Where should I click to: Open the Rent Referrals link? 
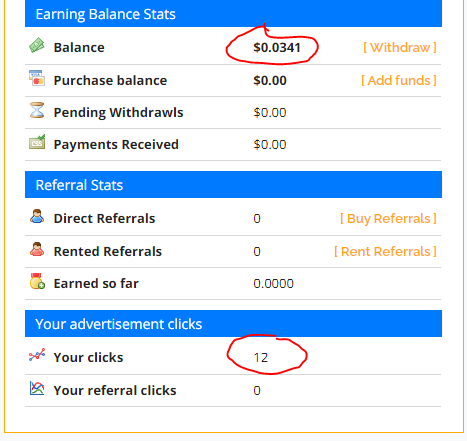click(x=385, y=251)
